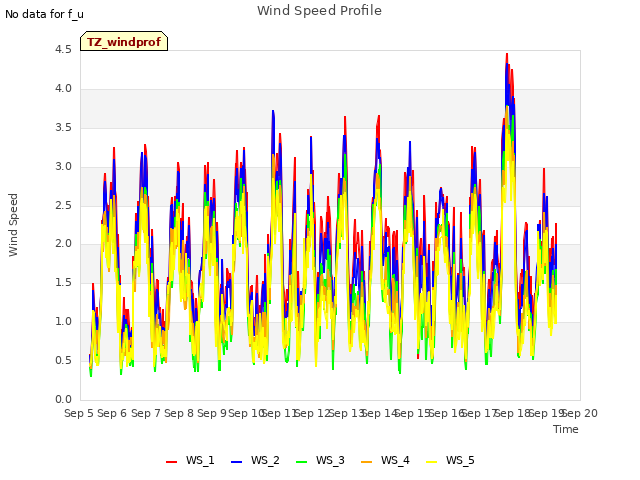Select the WS_4 legend label
Viewport: 640px width, 480px height.
coord(395,460)
